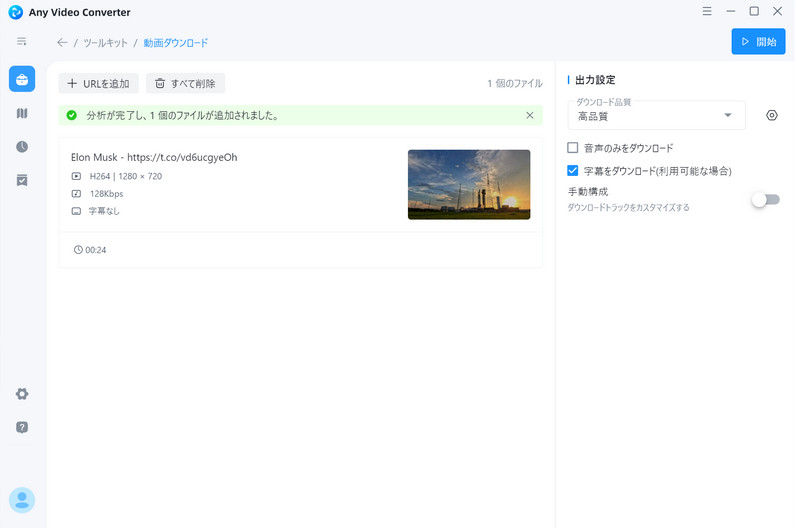Open the toolkit briefcase sidebar icon

(22, 79)
